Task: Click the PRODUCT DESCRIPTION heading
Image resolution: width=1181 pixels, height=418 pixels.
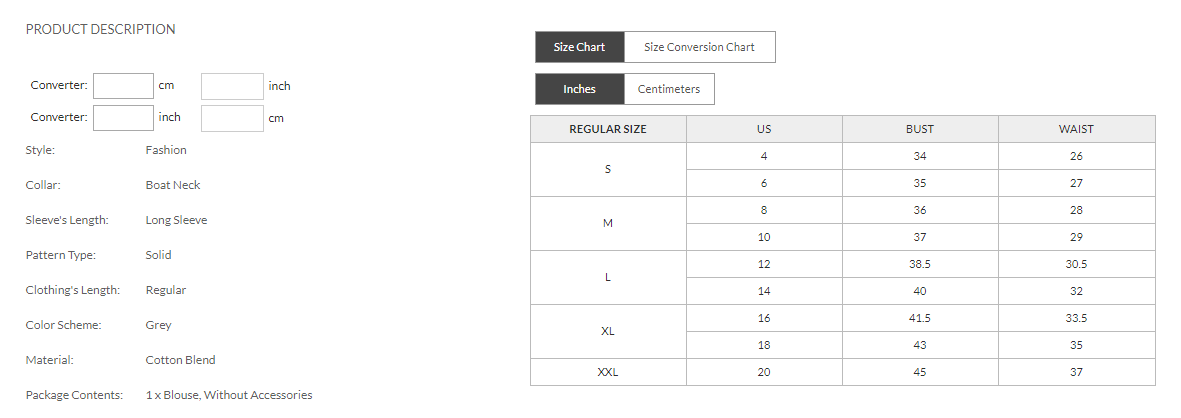Action: [100, 29]
